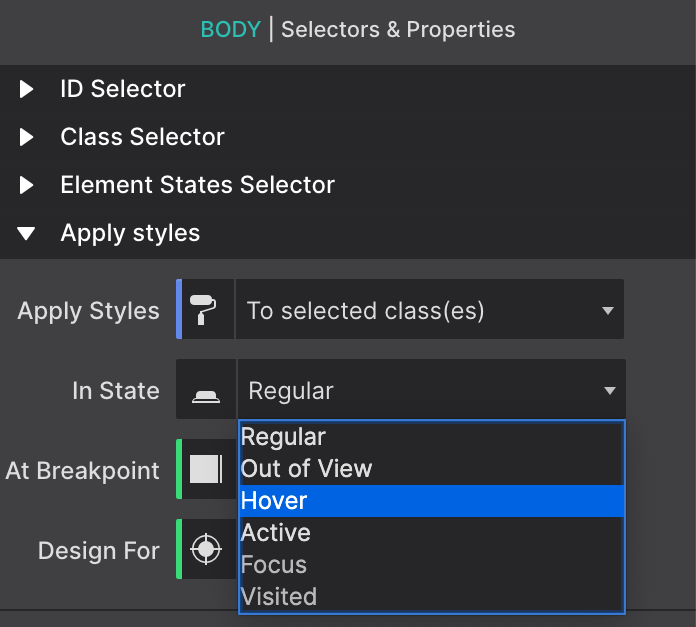696x627 pixels.
Task: Click the paint roller Apply Styles icon
Action: 203,309
